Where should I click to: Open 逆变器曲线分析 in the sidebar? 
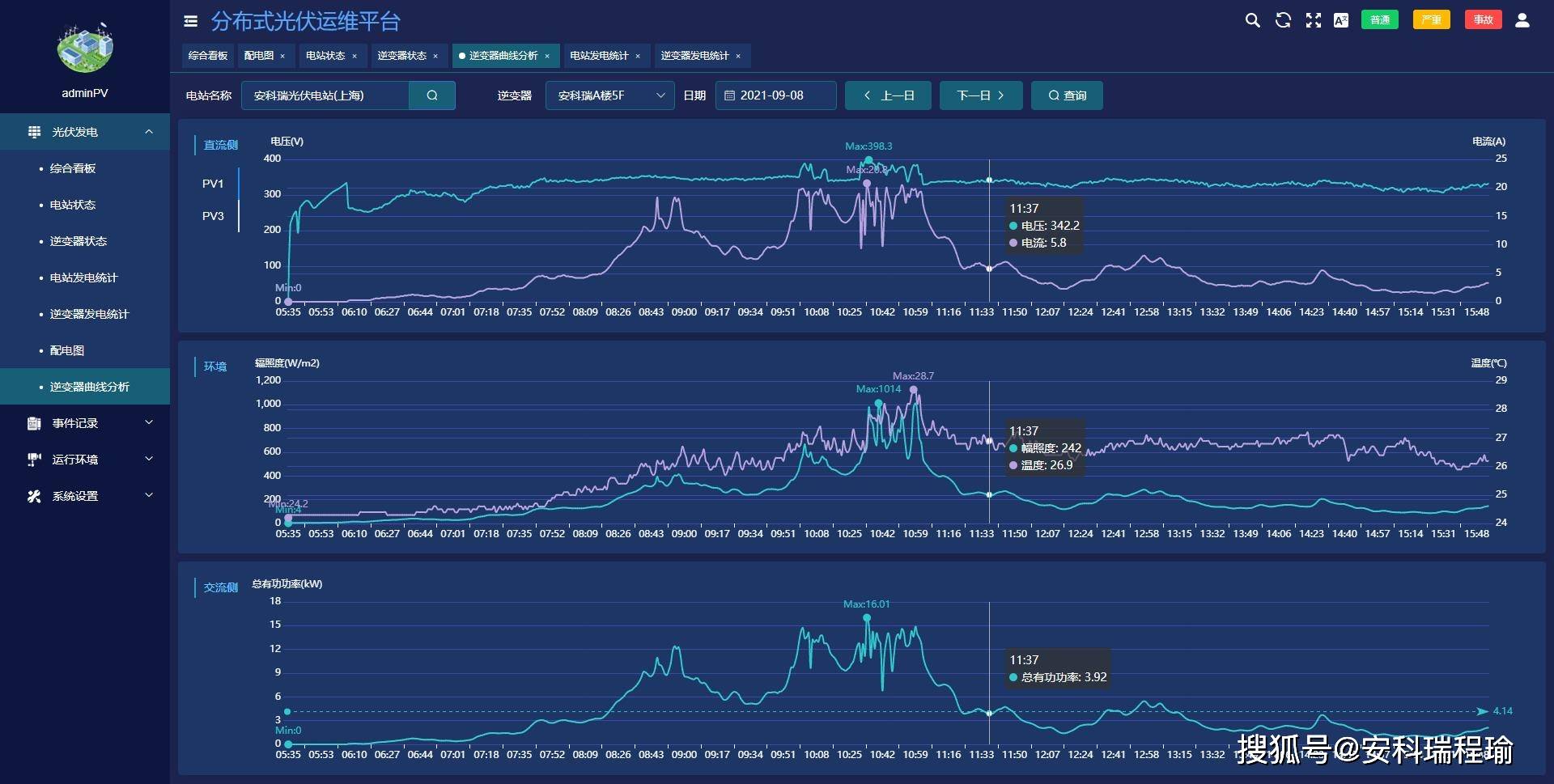point(85,387)
